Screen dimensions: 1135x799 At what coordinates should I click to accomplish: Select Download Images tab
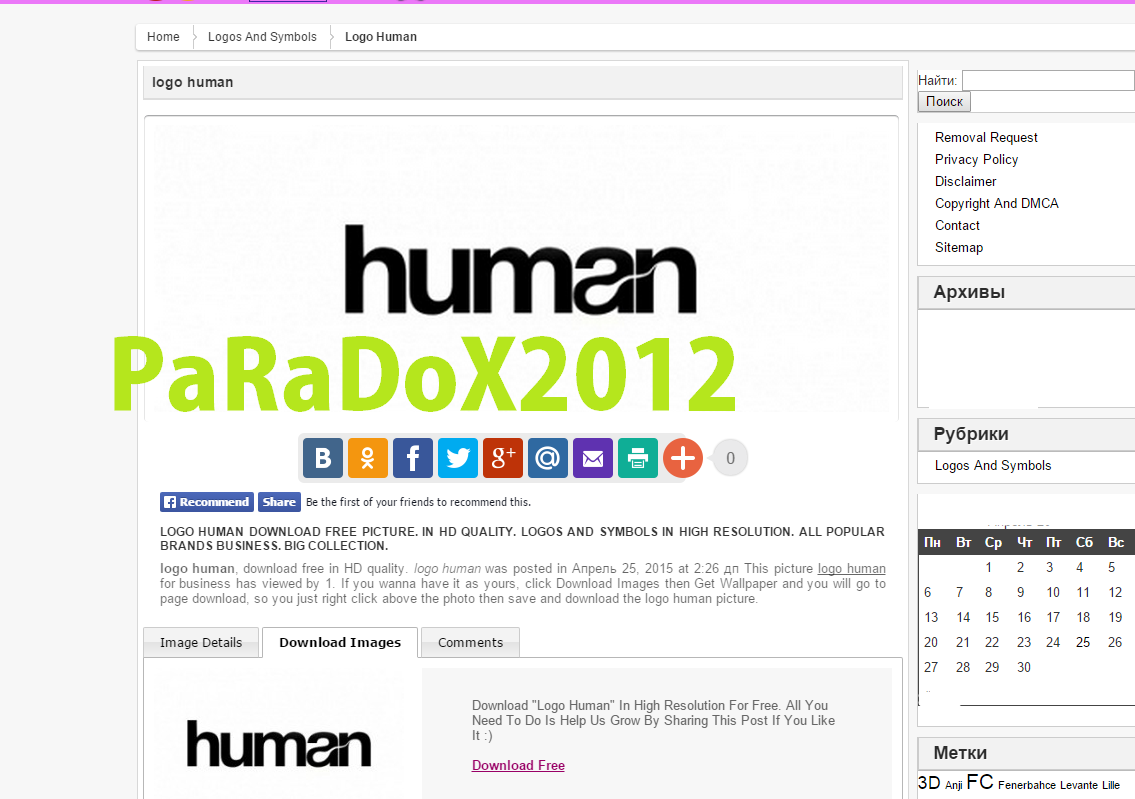340,643
